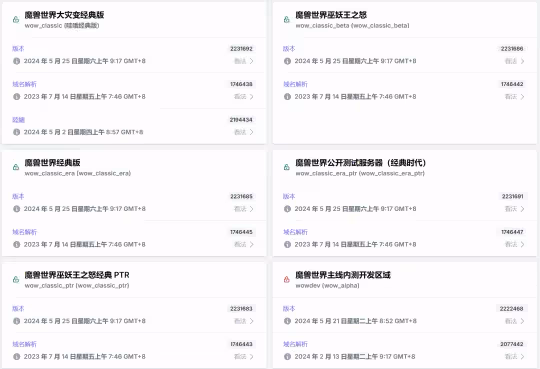The height and width of the screenshot is (369, 540).
Task: Open the 版本 link in 魔兽世界大灾变经典版 card
Action: [18, 49]
